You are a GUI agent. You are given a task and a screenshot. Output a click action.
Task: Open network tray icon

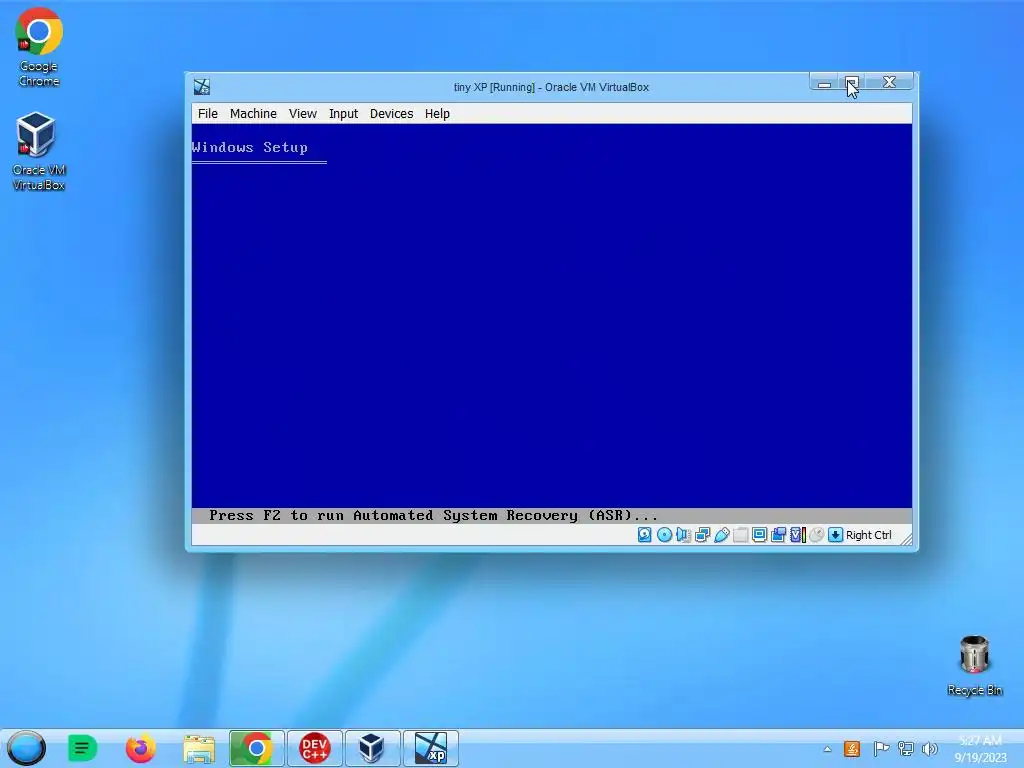point(906,749)
